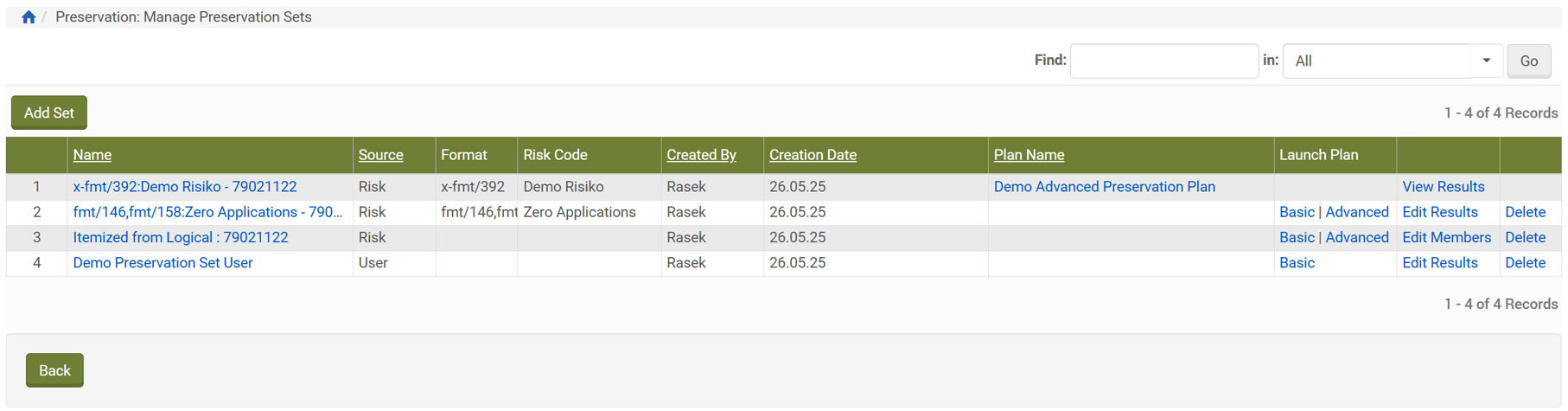This screenshot has height=411, width=1568.
Task: Click the home icon in breadcrumb
Action: coord(29,17)
